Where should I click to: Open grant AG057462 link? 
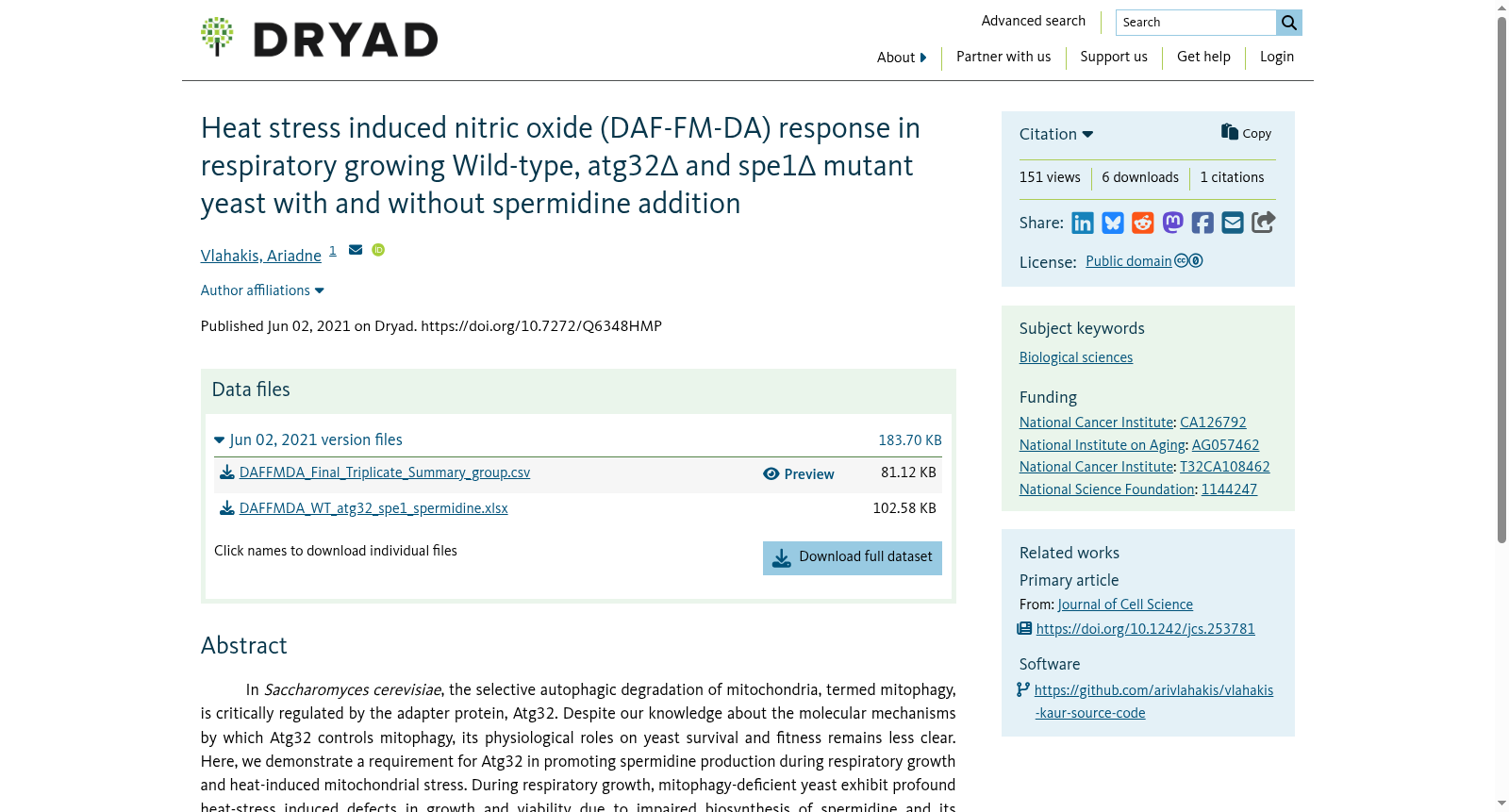pyautogui.click(x=1226, y=445)
